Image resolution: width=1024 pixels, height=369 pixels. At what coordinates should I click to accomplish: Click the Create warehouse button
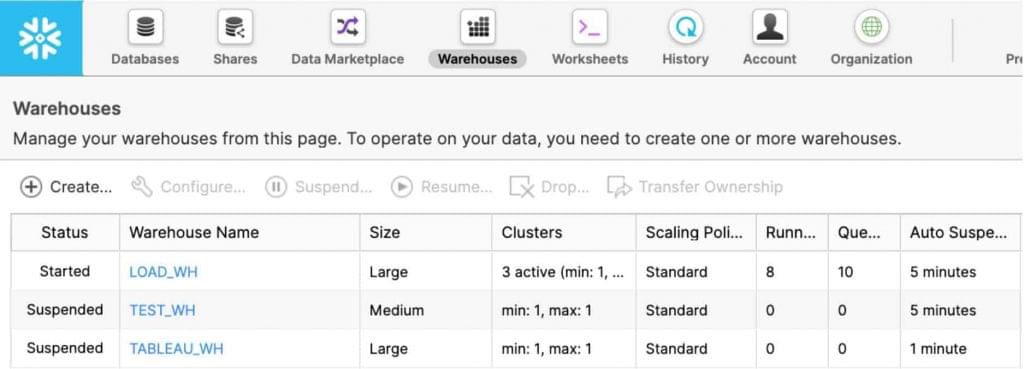tap(66, 187)
